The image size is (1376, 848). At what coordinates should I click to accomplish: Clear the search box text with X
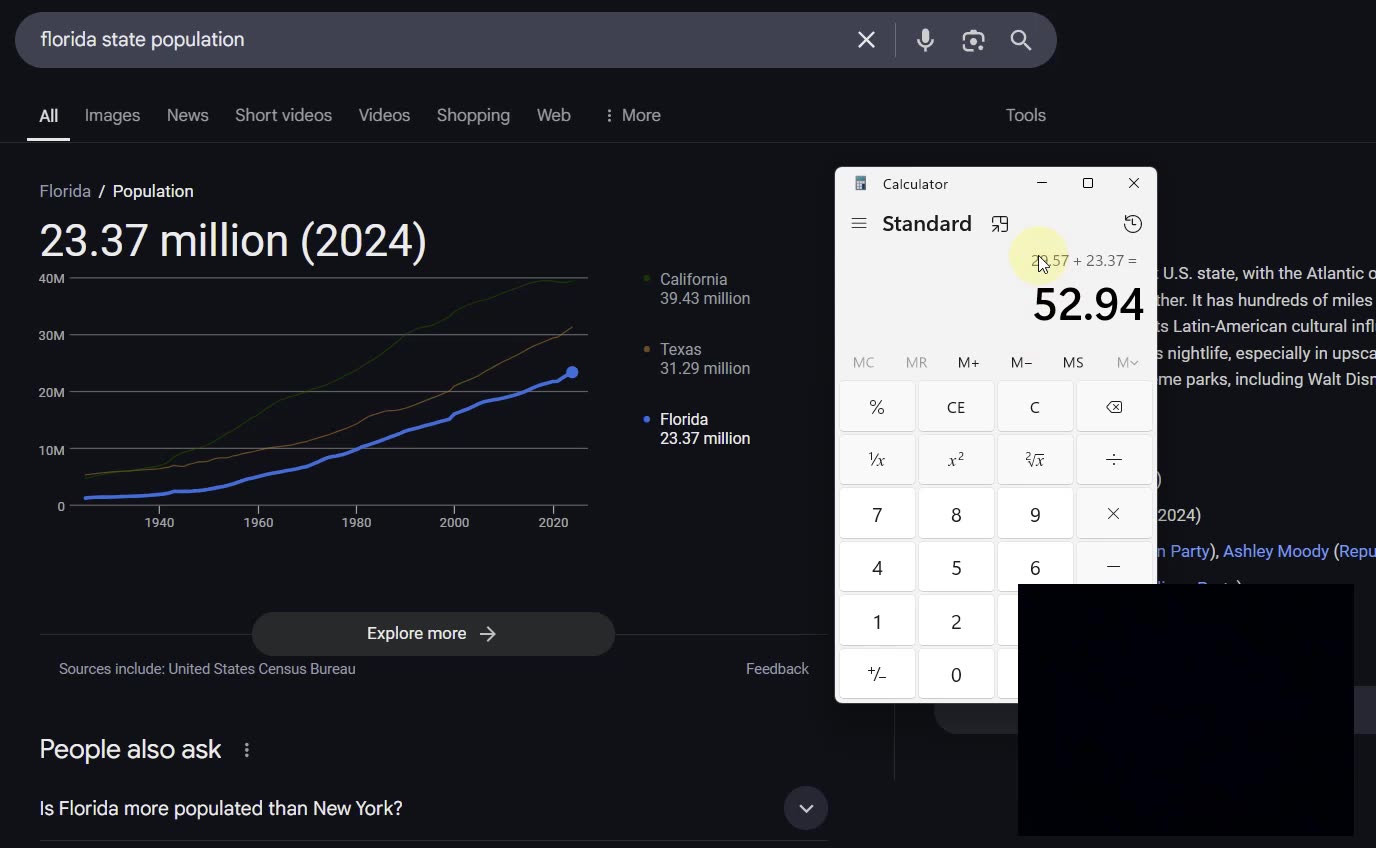point(866,40)
